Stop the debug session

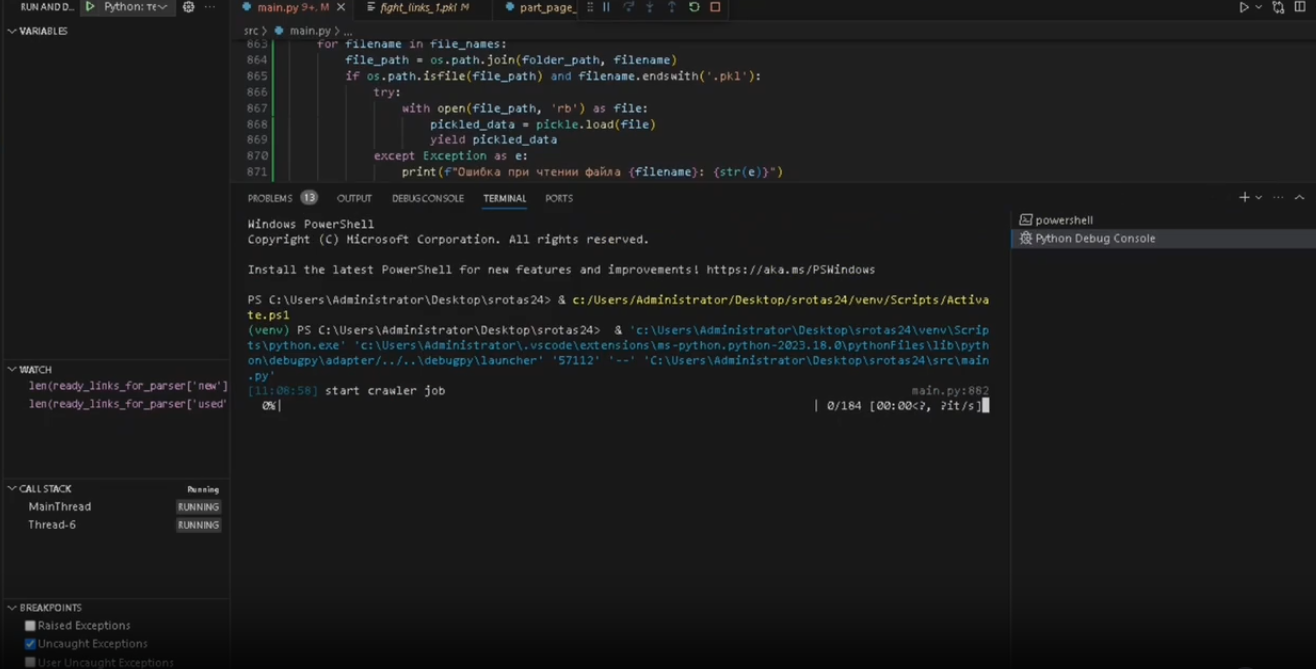tap(715, 7)
